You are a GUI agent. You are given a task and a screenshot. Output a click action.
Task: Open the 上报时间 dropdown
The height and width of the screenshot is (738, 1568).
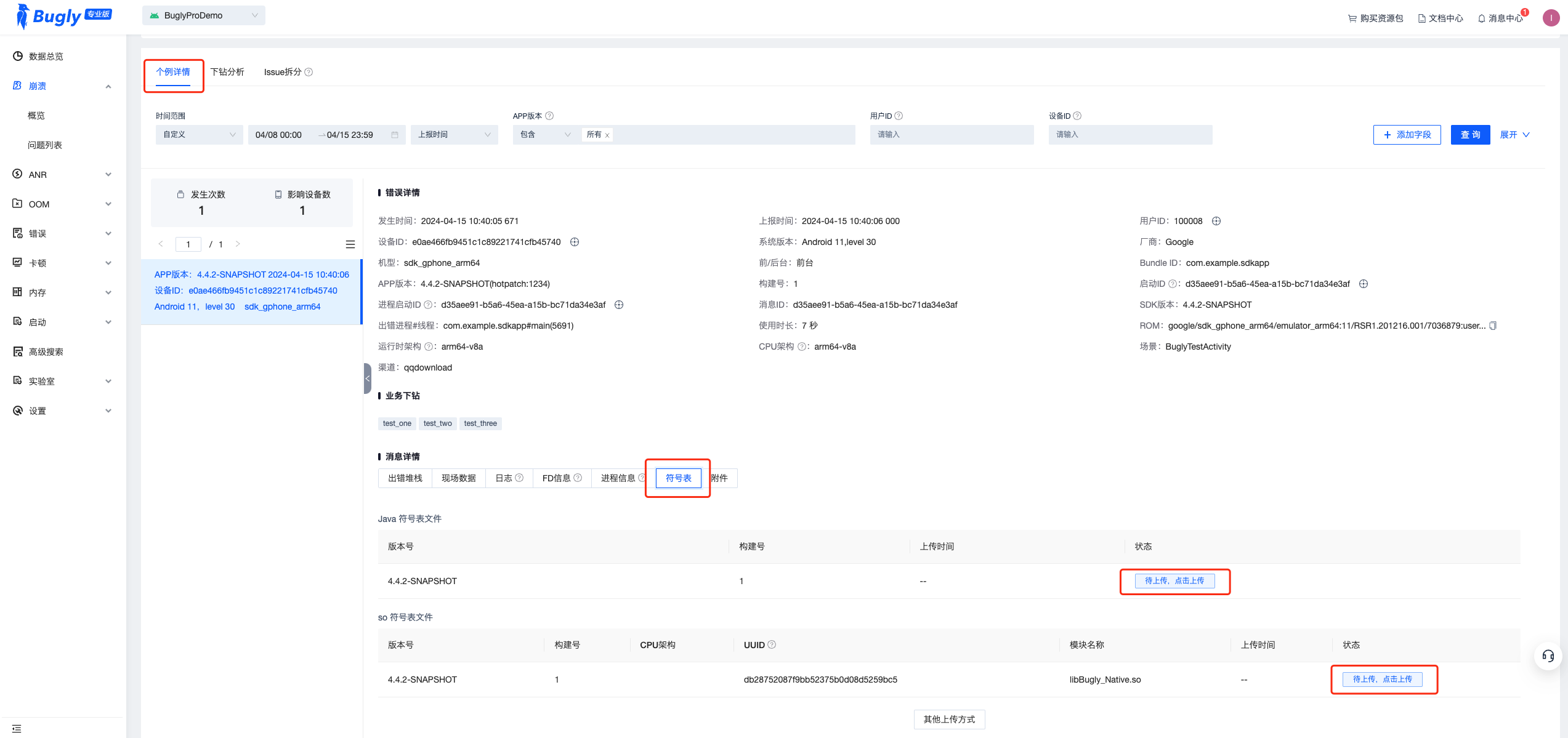coord(455,135)
